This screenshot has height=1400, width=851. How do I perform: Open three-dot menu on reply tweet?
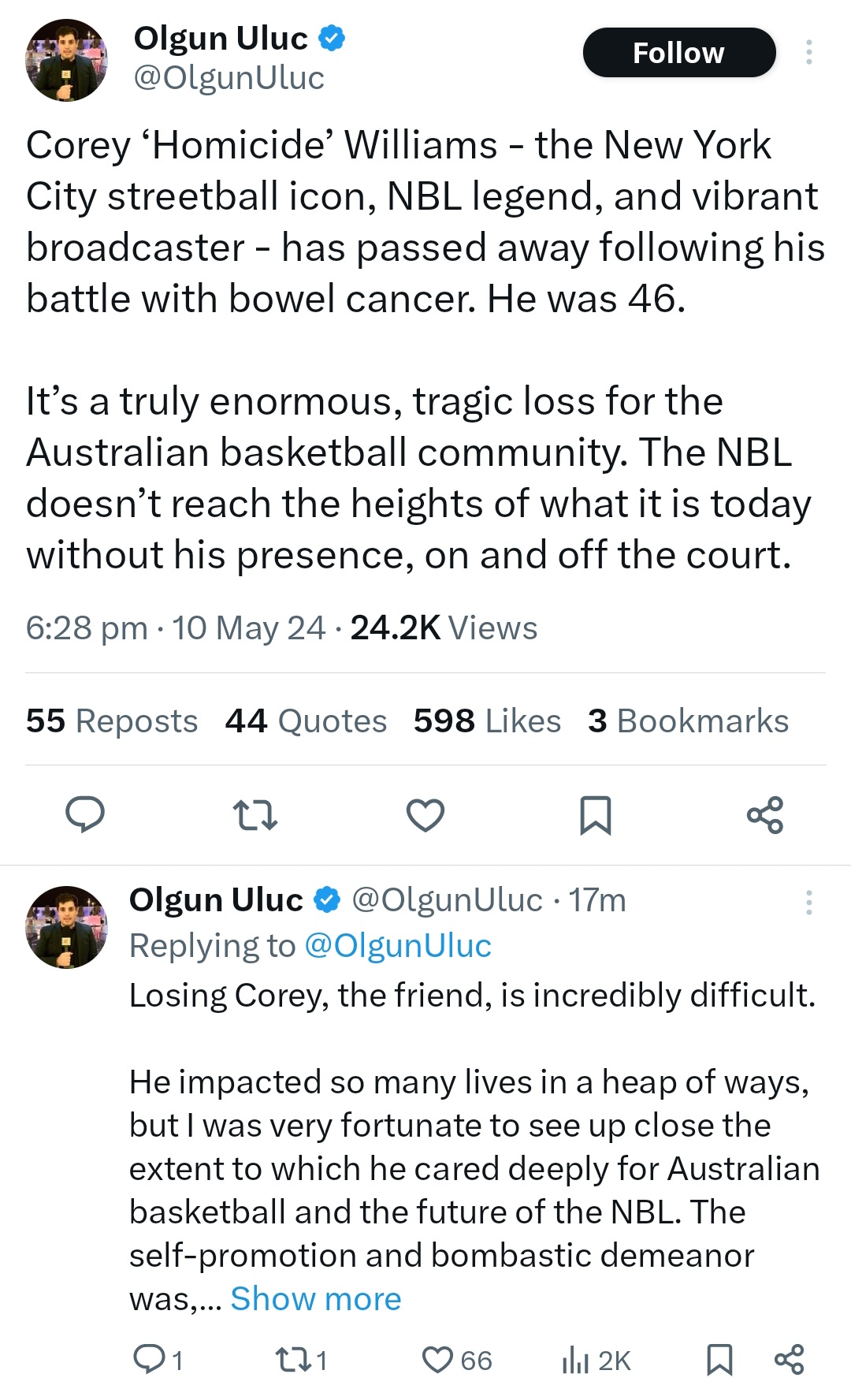pyautogui.click(x=808, y=902)
